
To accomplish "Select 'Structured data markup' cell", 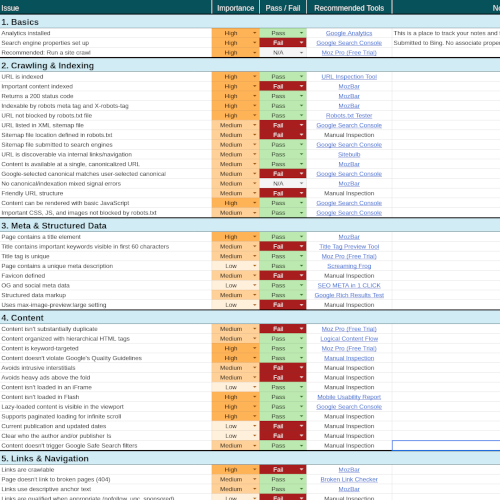I will tap(106, 295).
